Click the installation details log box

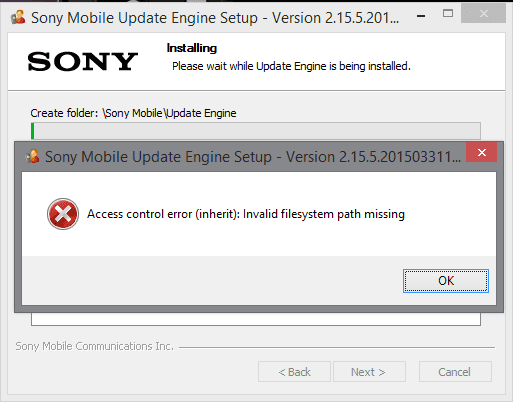pyautogui.click(x=256, y=319)
